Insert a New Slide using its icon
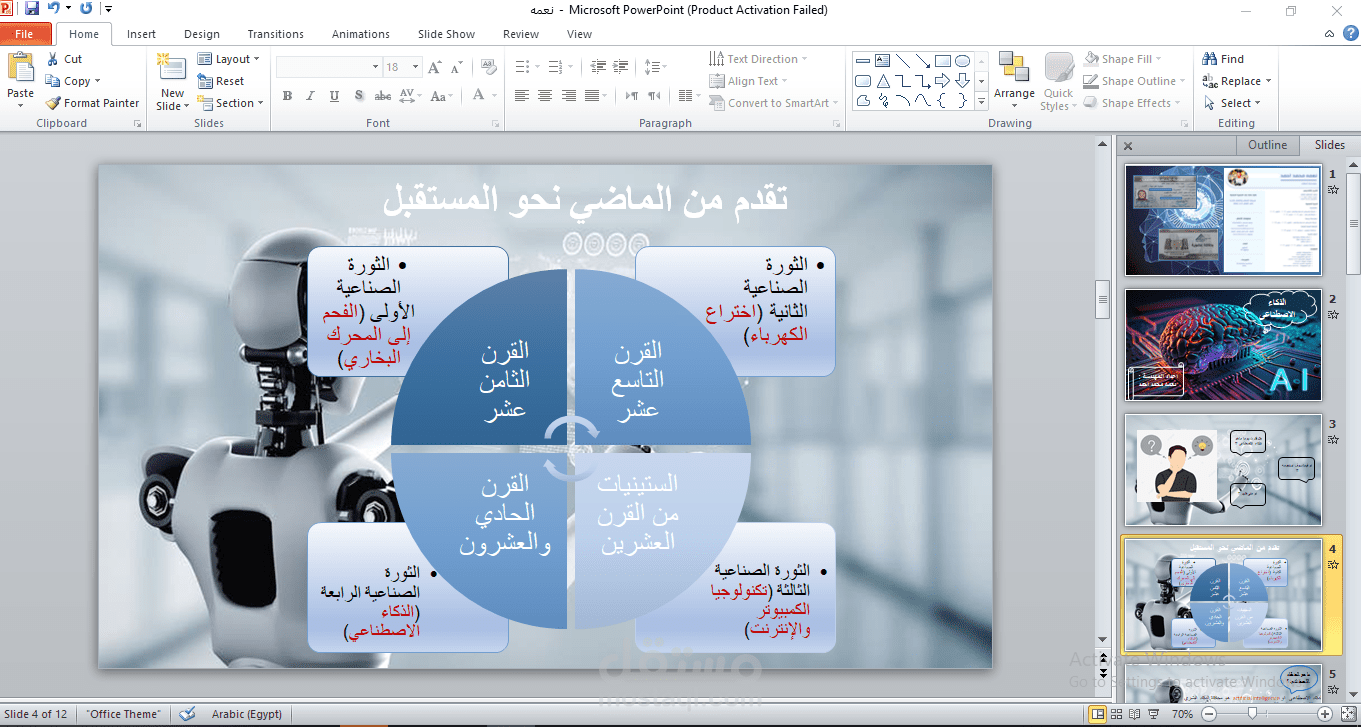 [x=172, y=69]
